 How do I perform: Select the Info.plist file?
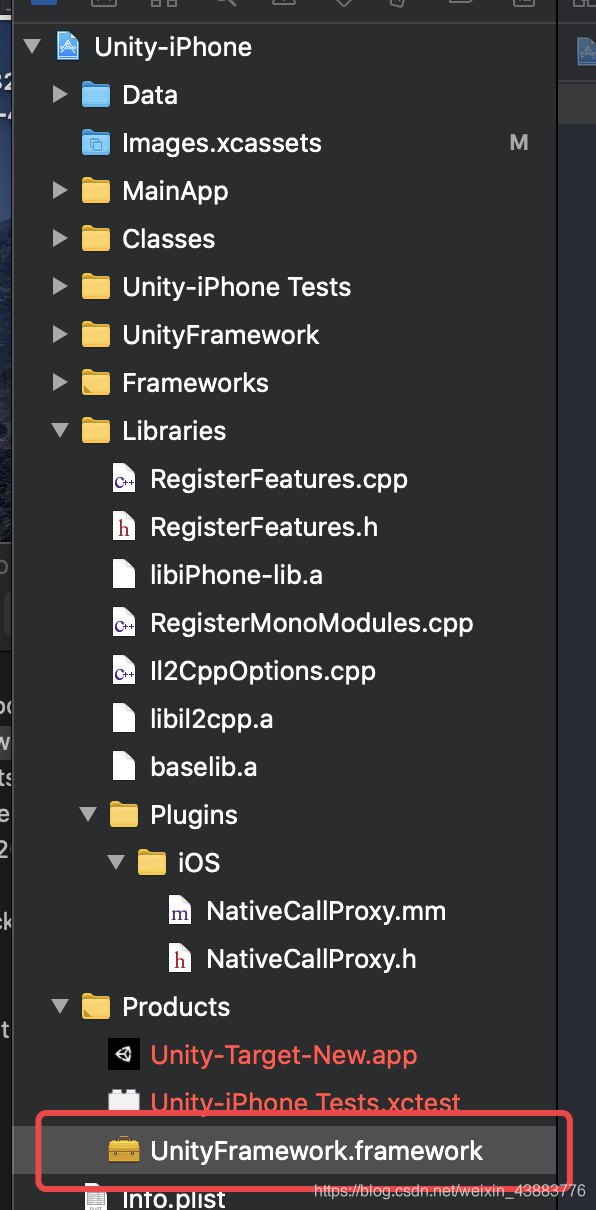pos(174,1198)
